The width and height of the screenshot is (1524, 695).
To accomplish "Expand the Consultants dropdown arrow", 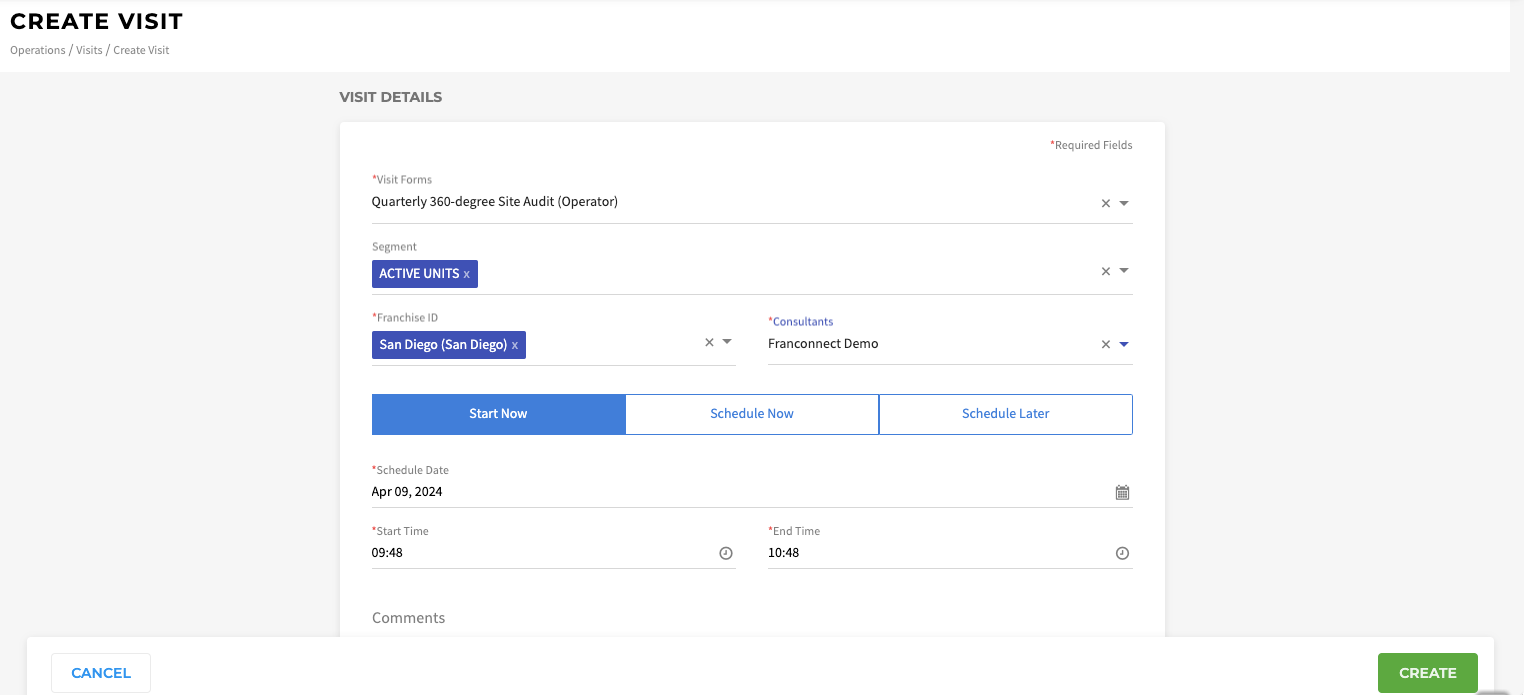I will (1124, 344).
